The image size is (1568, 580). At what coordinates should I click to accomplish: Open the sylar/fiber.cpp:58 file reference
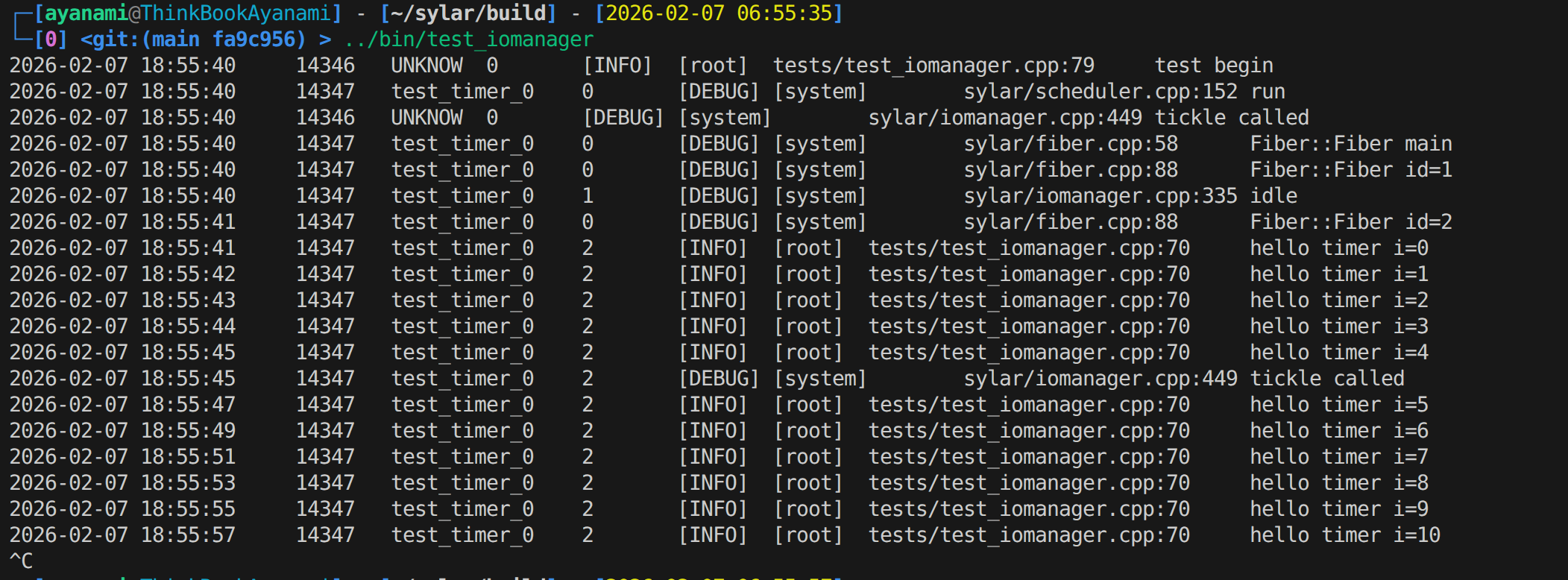[x=1071, y=144]
